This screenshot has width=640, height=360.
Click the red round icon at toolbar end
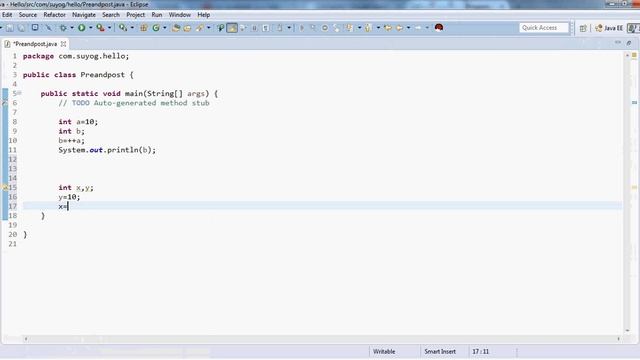[439, 27]
